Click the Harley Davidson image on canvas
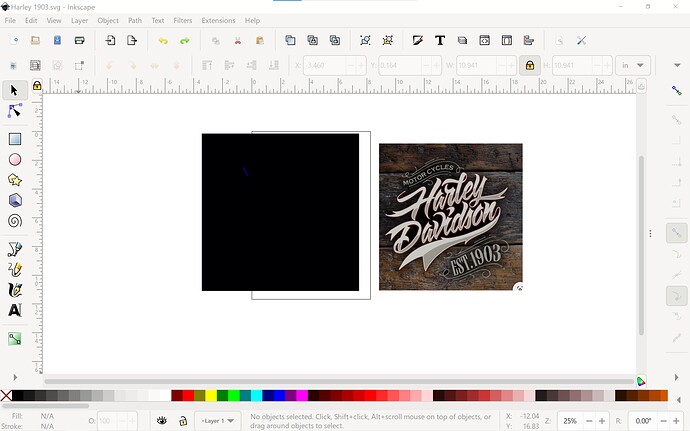Screen dimensions: 690x431 (x=451, y=217)
